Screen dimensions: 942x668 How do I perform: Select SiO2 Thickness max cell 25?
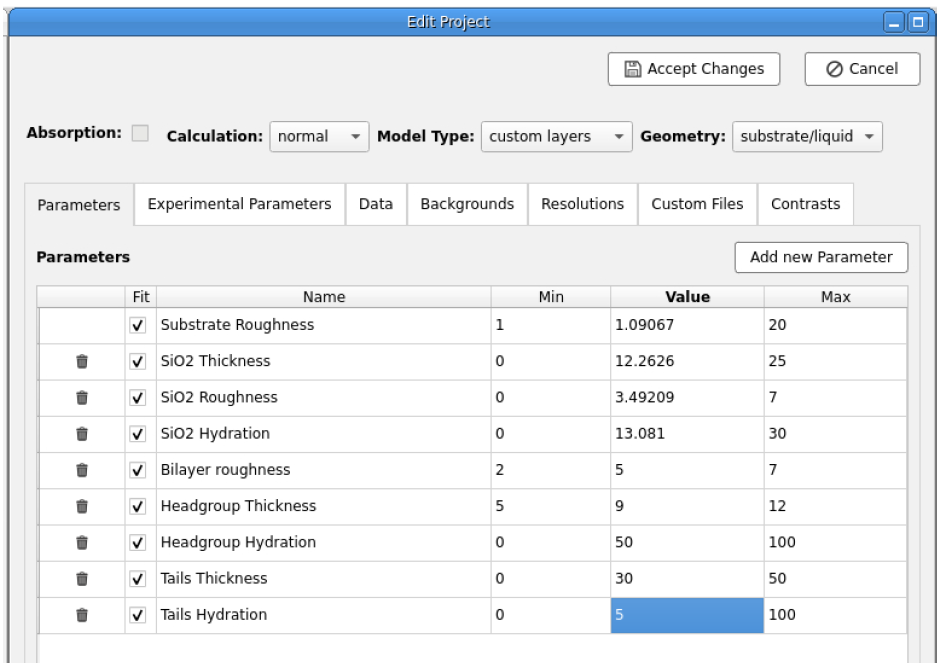click(x=836, y=362)
